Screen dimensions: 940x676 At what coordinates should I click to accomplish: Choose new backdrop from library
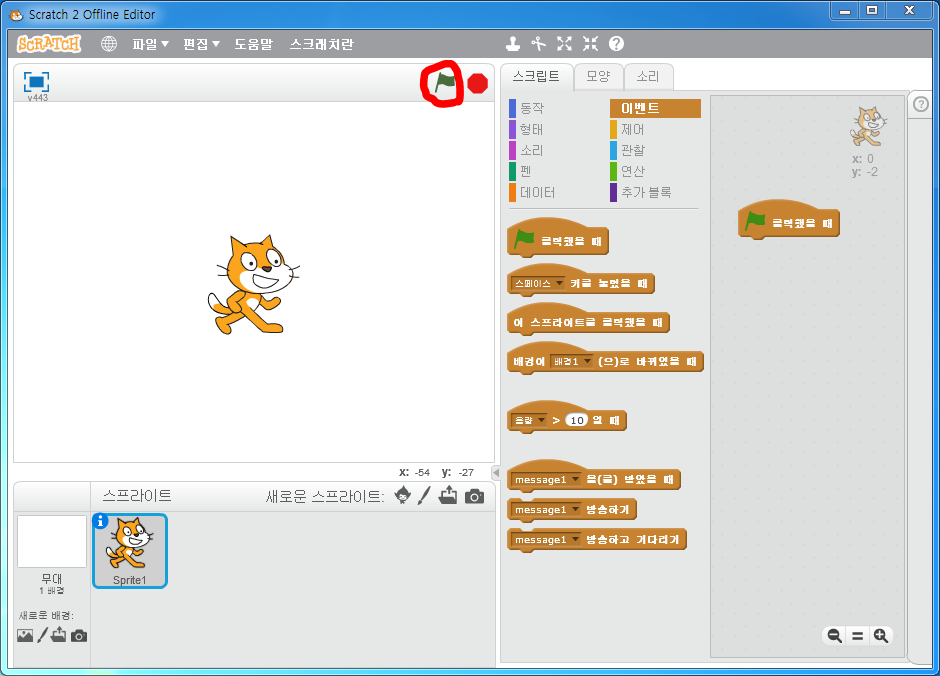(25, 635)
